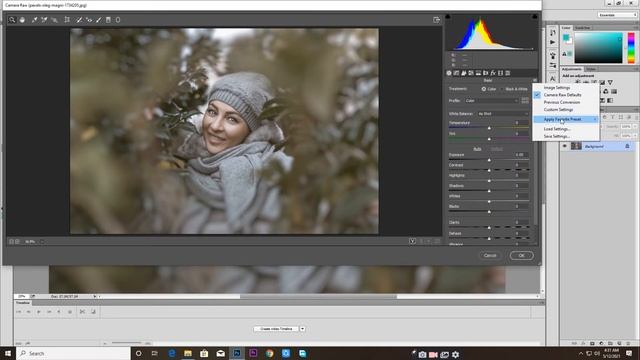Open the Split Toning panel icon
This screenshot has width=640, height=360.
coord(478,73)
